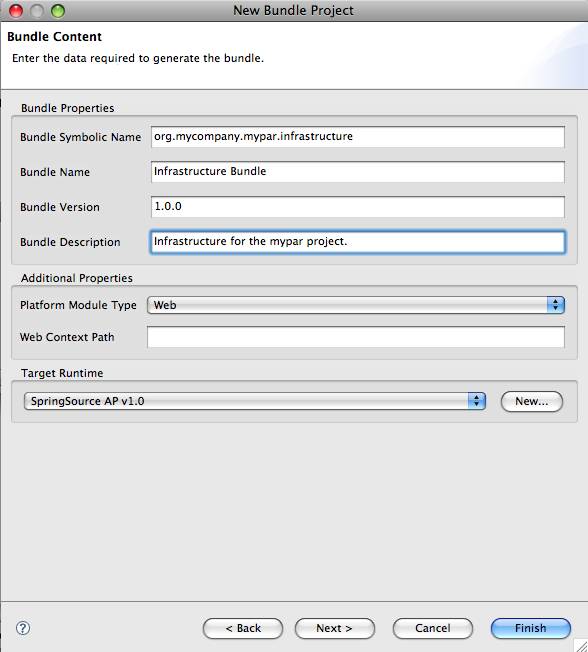Screen dimensions: 588x652
Task: Open the Platform Module Type dropdown arrows
Action: coord(556,305)
